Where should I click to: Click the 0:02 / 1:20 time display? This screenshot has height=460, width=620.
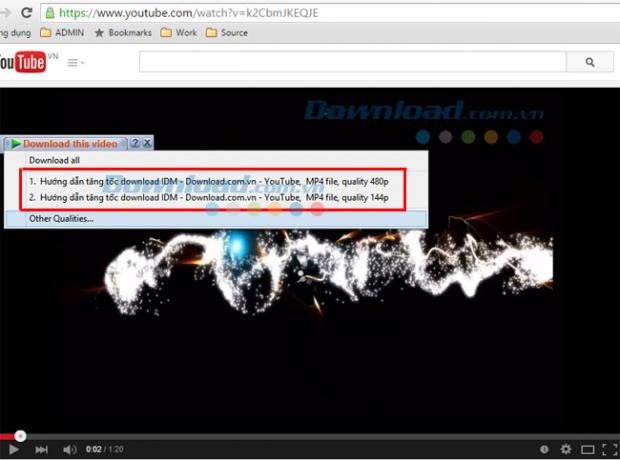pyautogui.click(x=104, y=449)
